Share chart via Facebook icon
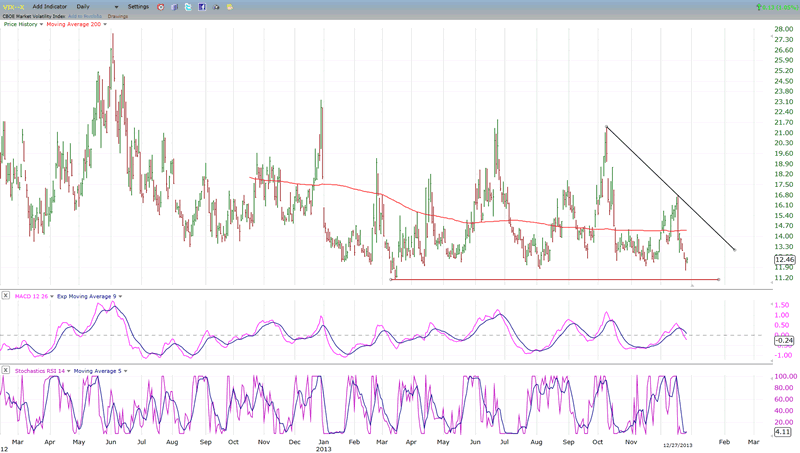800x453 pixels. coord(202,7)
